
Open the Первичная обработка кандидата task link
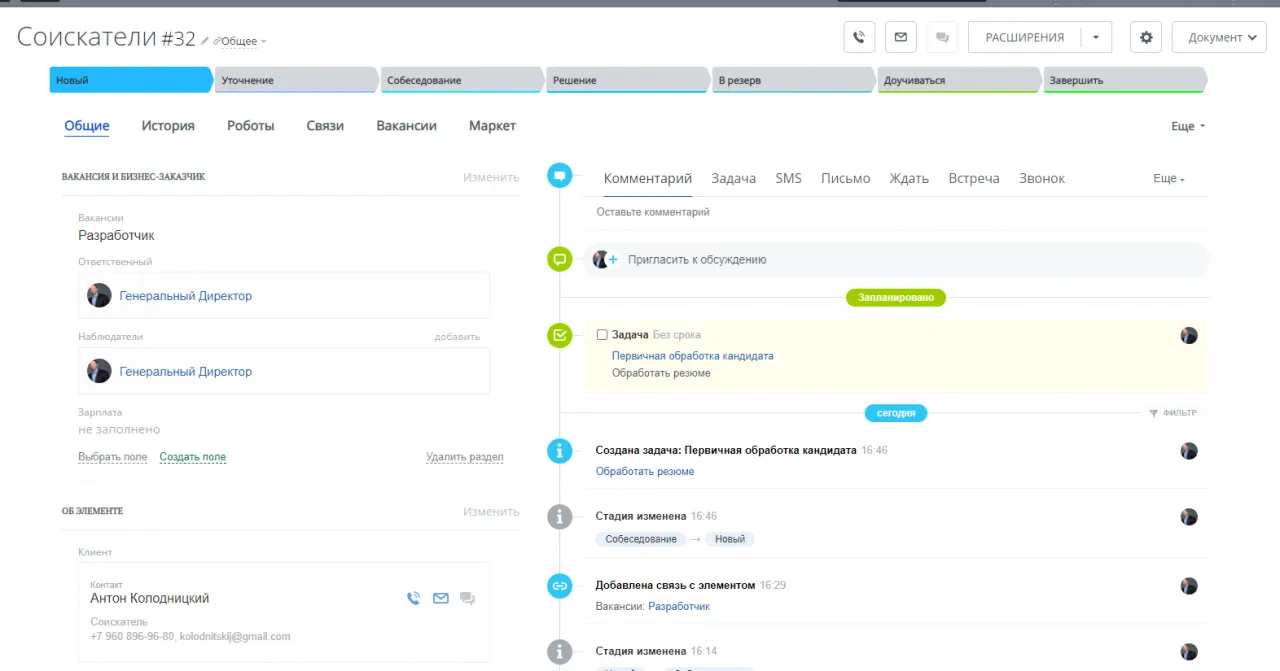(x=692, y=356)
